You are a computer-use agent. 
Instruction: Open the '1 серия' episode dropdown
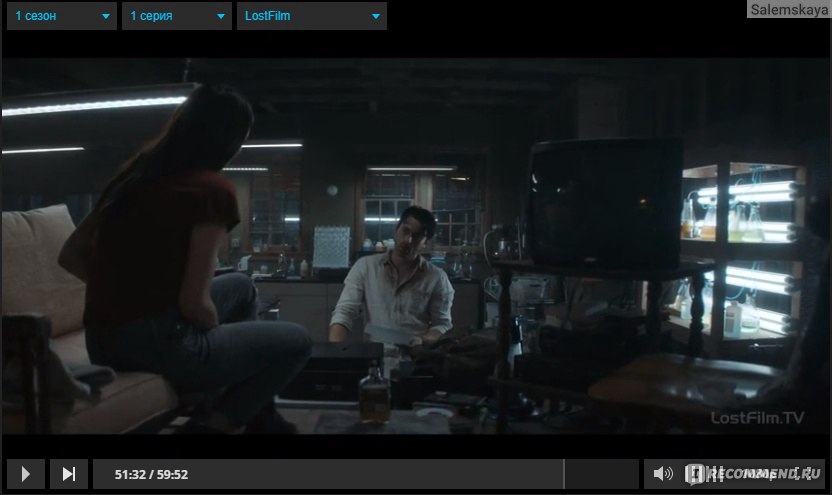coord(177,16)
